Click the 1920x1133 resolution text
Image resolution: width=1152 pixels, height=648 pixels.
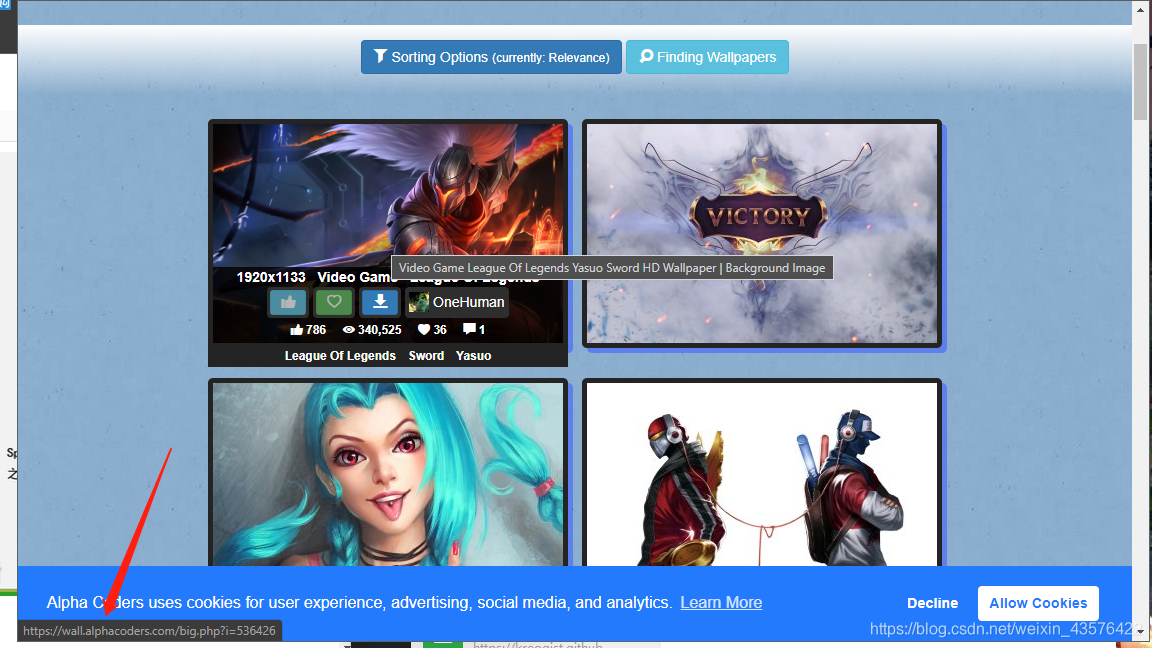(x=270, y=277)
